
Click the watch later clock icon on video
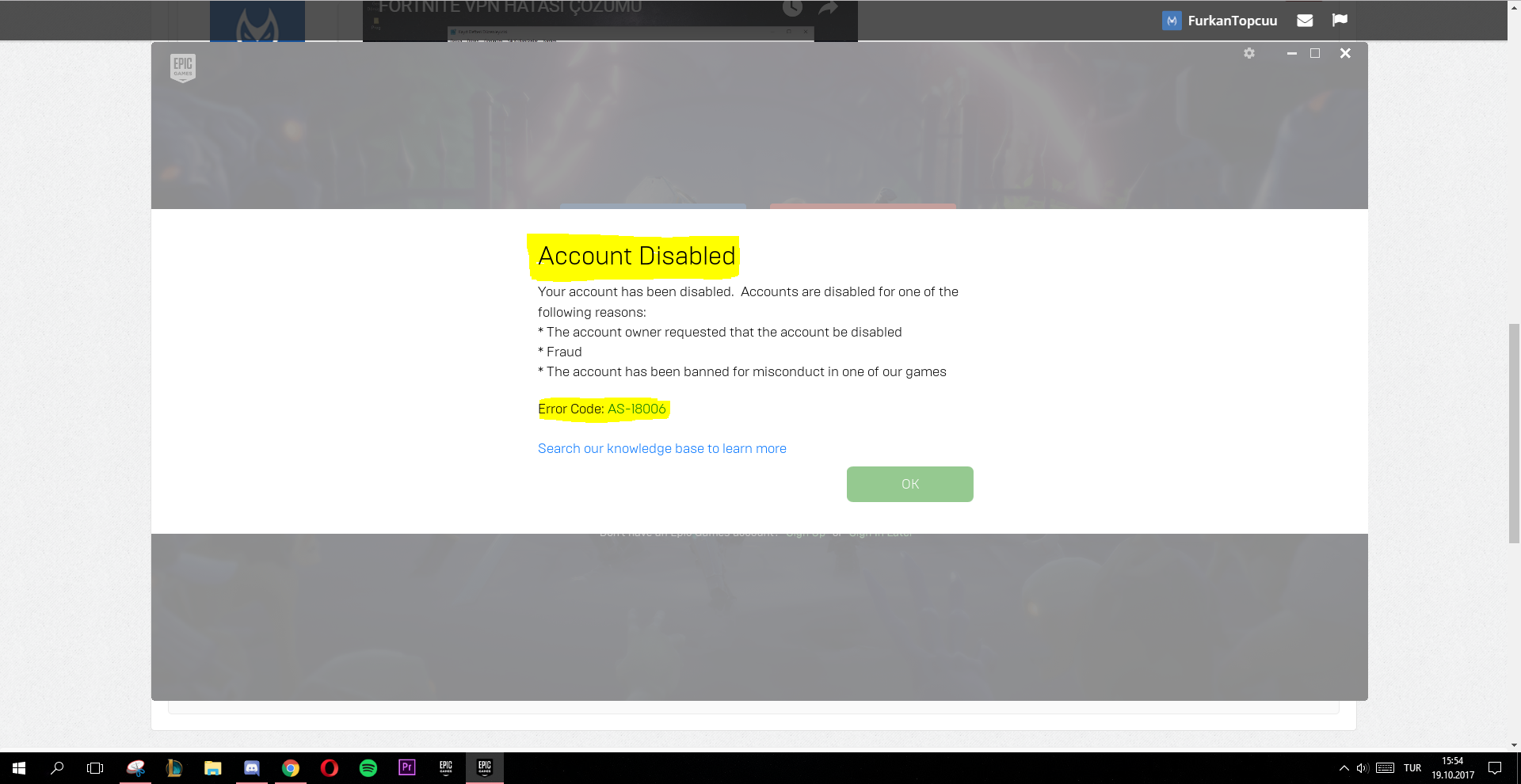[x=792, y=8]
